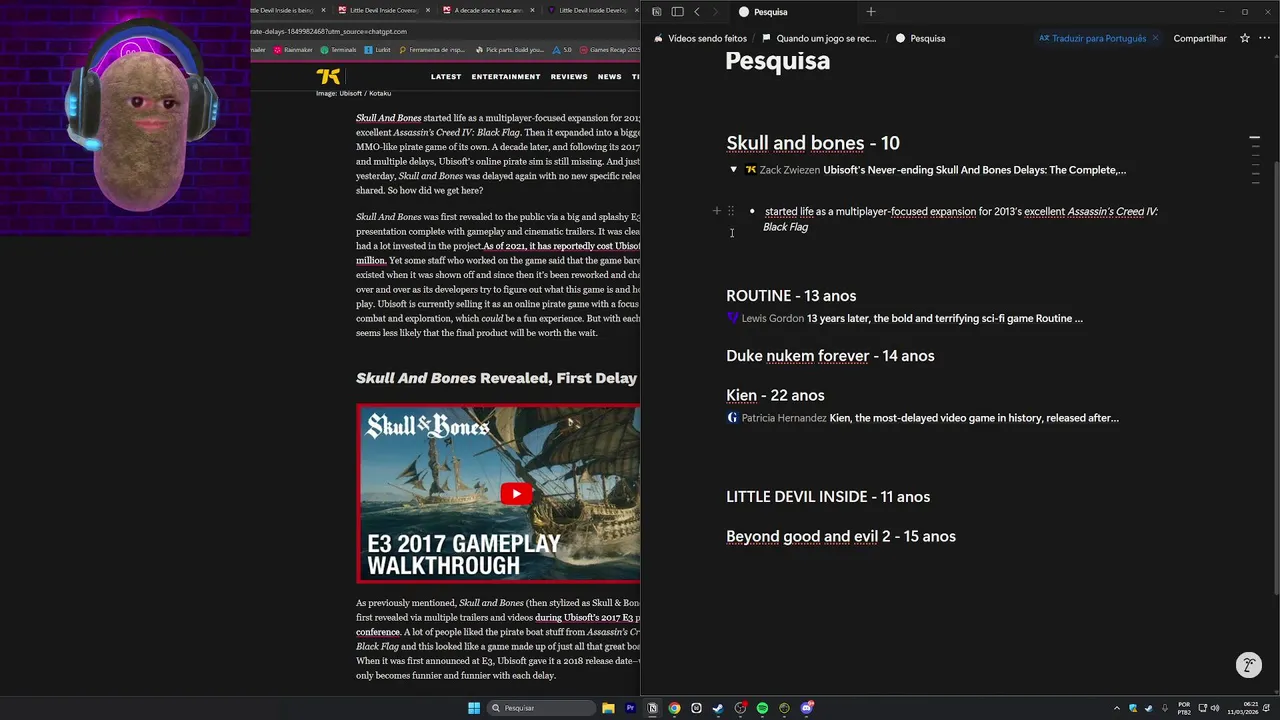Go forward with the Notion forward arrow
1280x720 pixels.
click(716, 12)
